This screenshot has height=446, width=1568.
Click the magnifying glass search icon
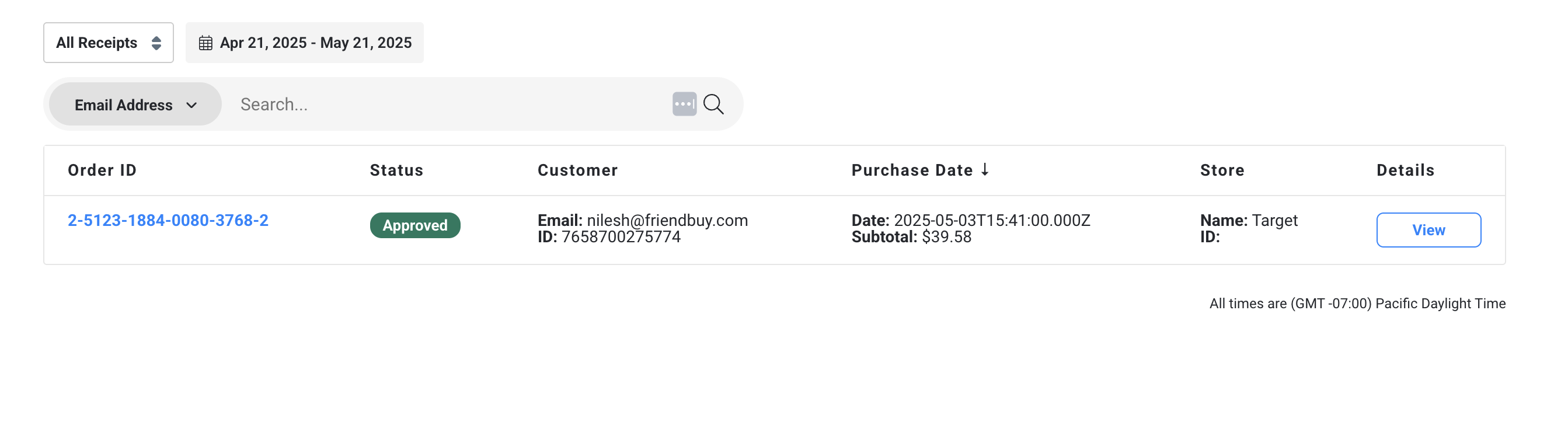pyautogui.click(x=713, y=104)
